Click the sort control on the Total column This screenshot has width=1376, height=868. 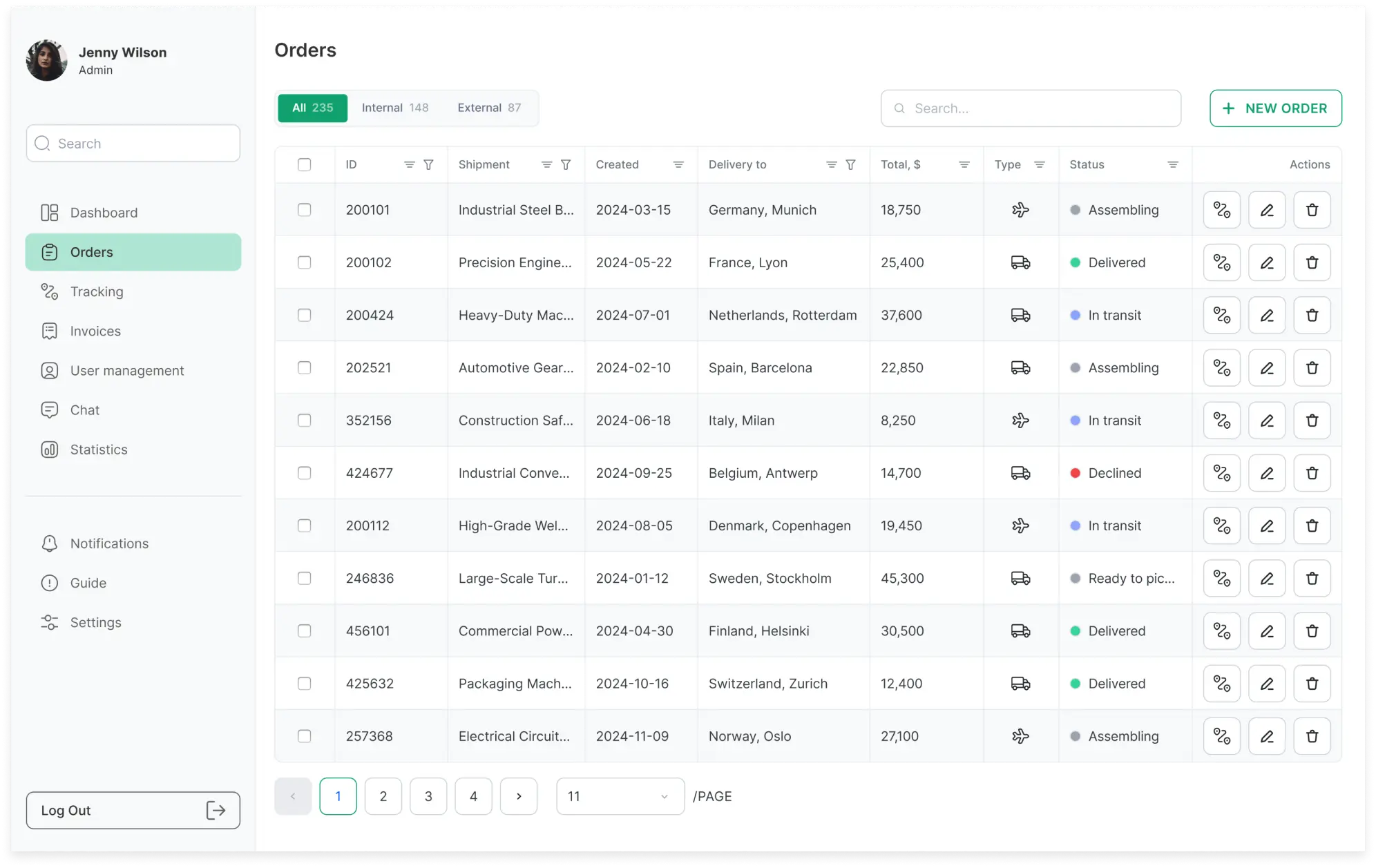pos(964,164)
